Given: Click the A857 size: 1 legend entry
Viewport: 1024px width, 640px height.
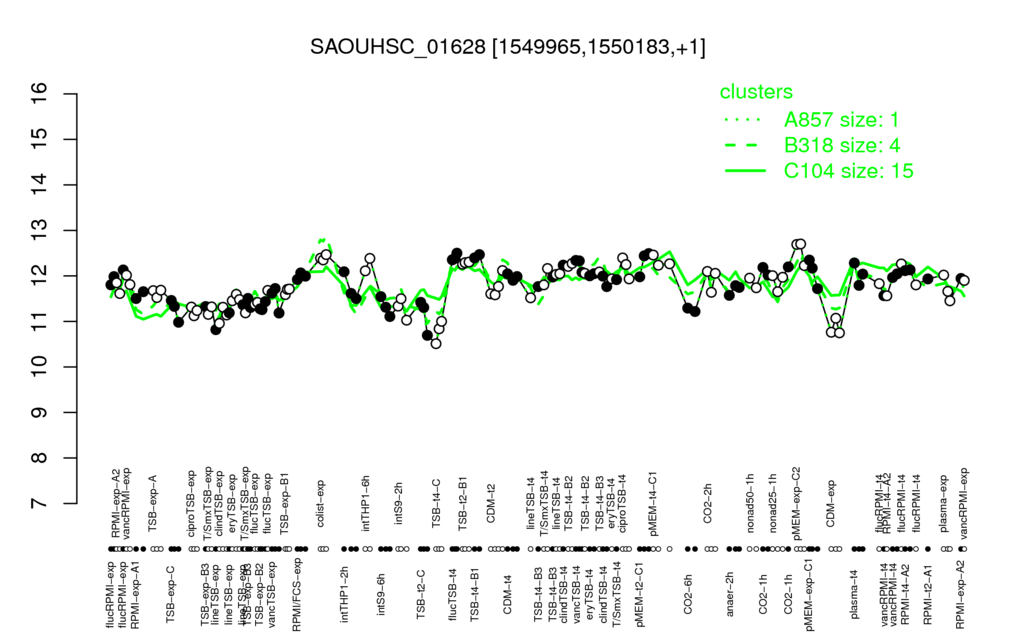Looking at the screenshot, I should (841, 120).
